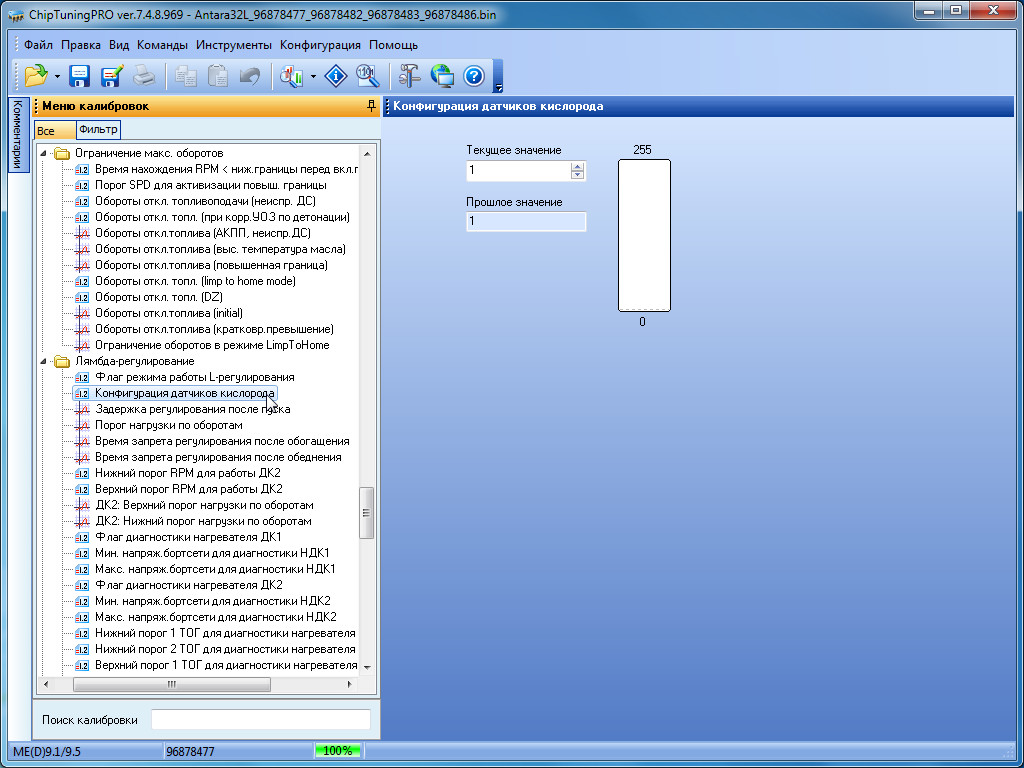Increase Текущее значение with up spinner arrow
The image size is (1024, 768).
click(x=577, y=166)
